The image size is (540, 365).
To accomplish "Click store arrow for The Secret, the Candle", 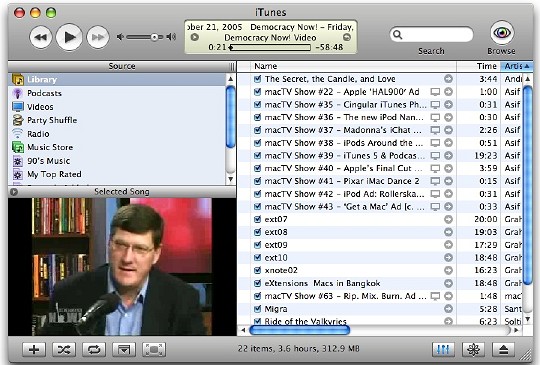I will (448, 79).
